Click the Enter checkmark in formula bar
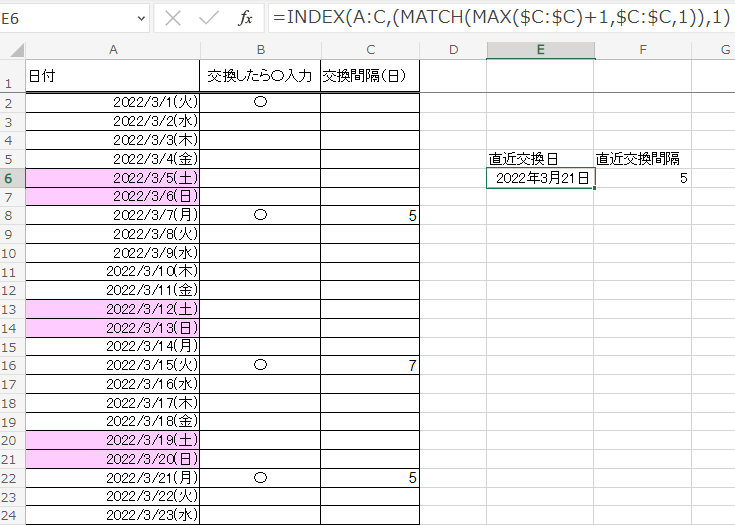Screen dimensions: 735x525 coord(208,18)
